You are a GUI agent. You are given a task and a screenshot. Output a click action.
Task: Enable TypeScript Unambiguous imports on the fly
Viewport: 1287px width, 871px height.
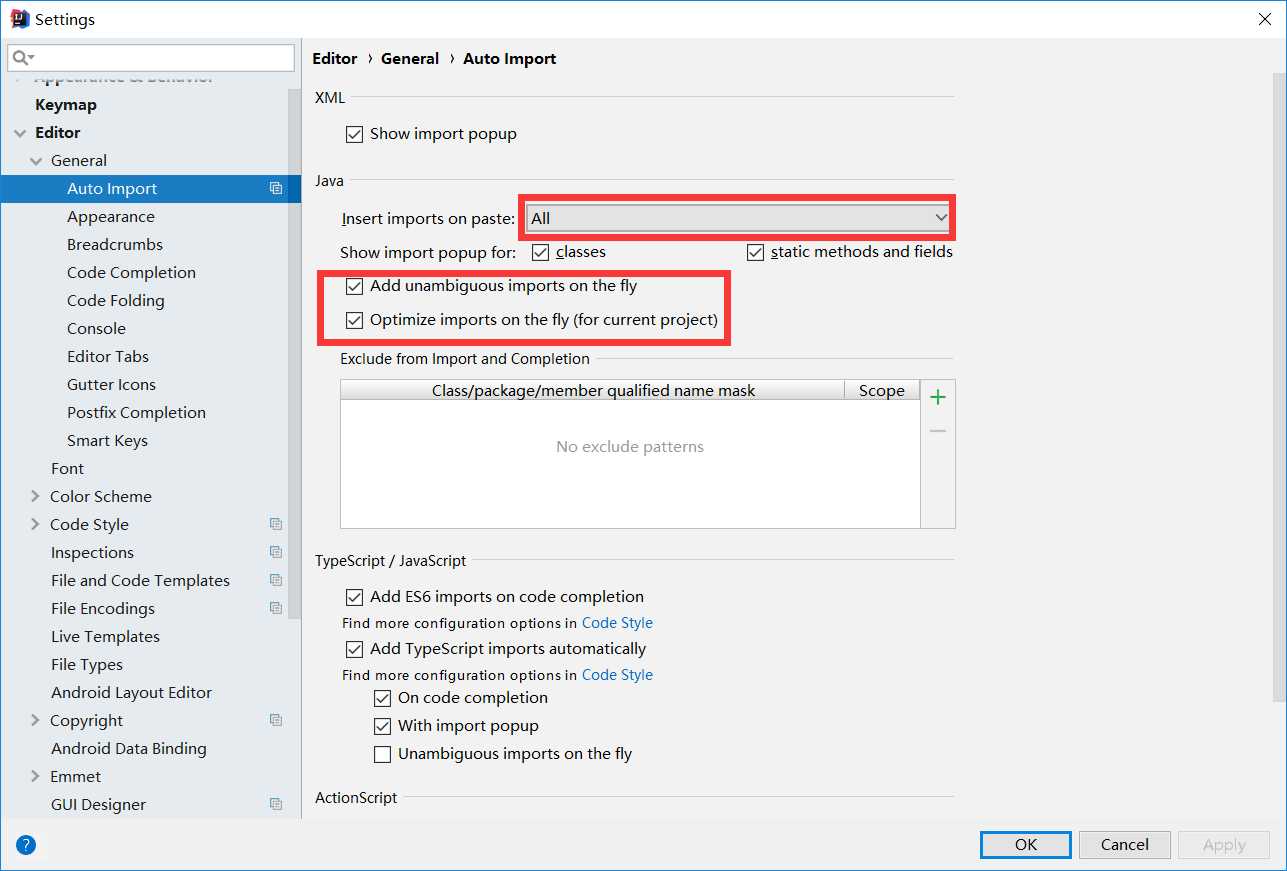point(382,754)
